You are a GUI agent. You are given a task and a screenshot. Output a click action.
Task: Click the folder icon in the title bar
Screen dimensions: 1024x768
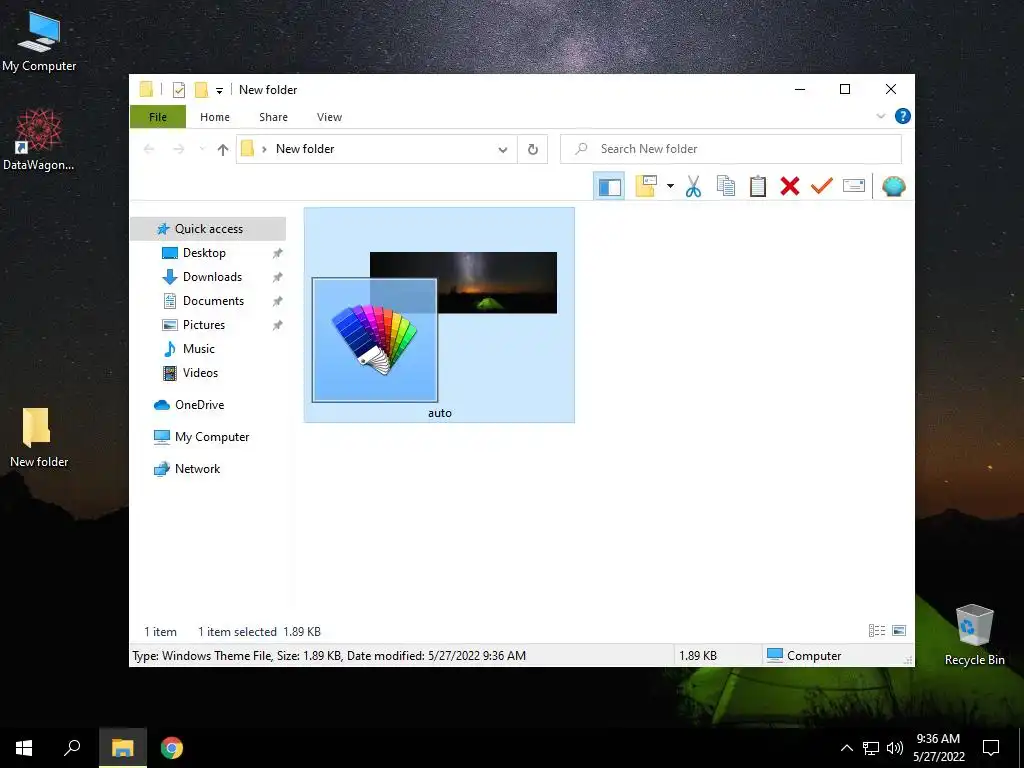click(x=146, y=89)
